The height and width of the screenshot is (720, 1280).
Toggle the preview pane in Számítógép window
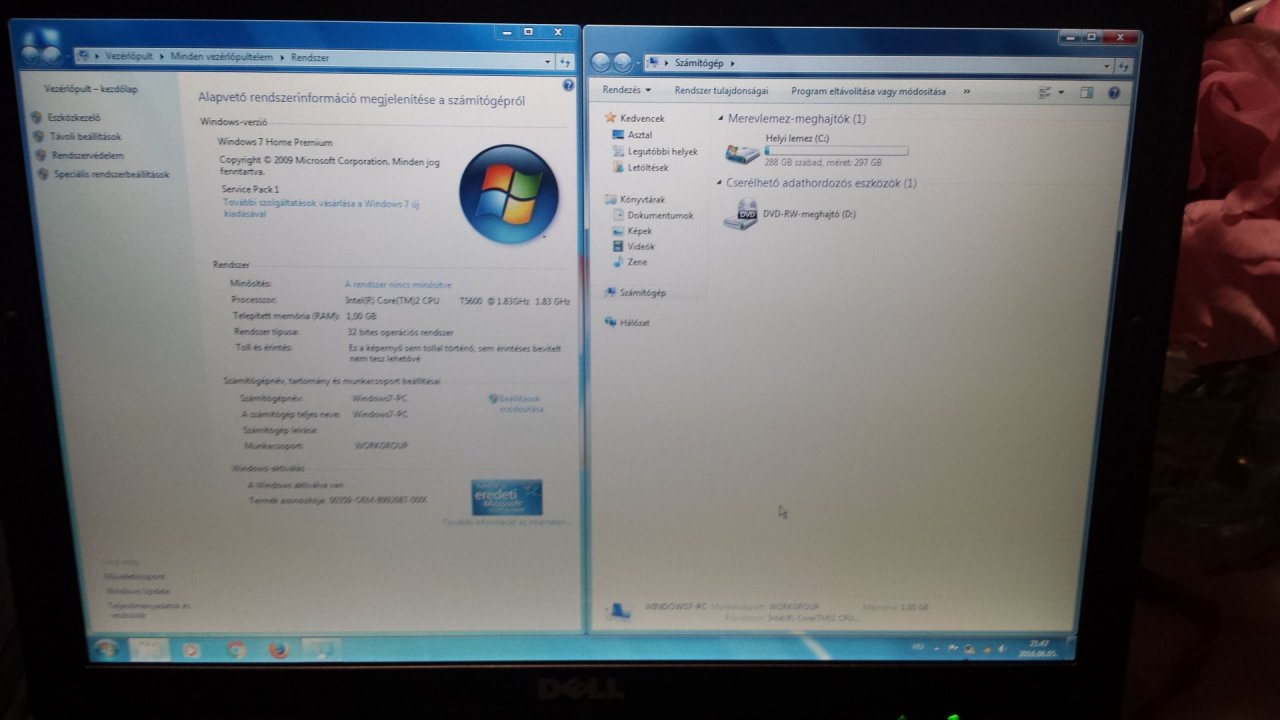tap(1086, 92)
